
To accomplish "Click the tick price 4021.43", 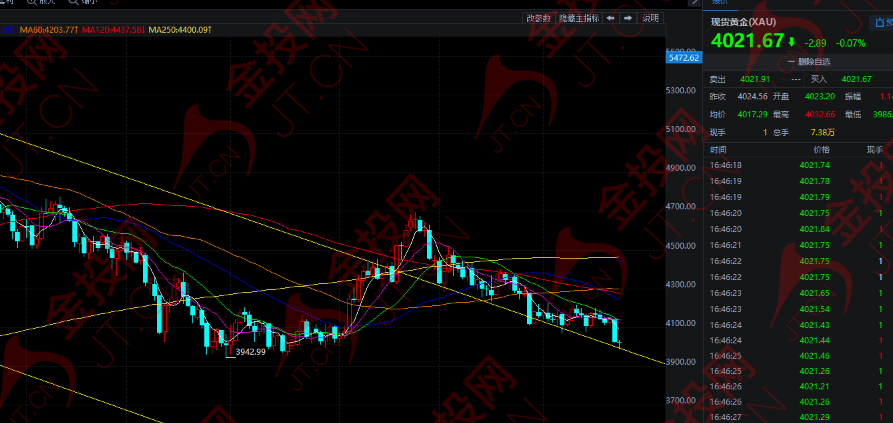I will pos(814,325).
